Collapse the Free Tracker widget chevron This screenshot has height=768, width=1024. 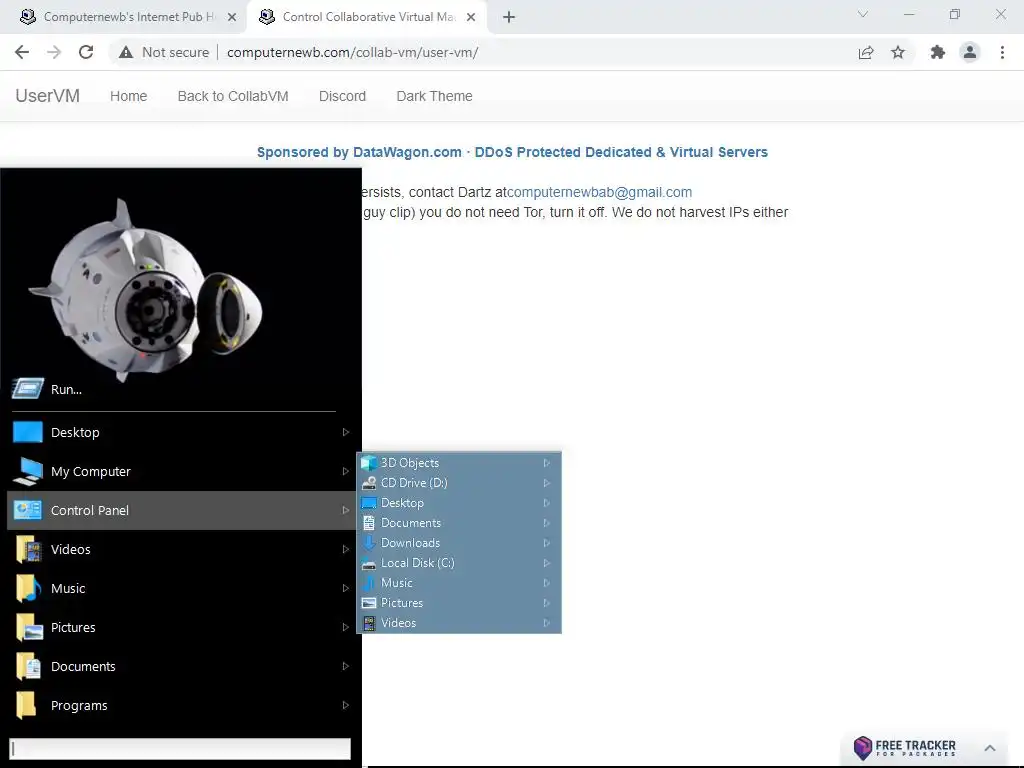click(x=990, y=748)
